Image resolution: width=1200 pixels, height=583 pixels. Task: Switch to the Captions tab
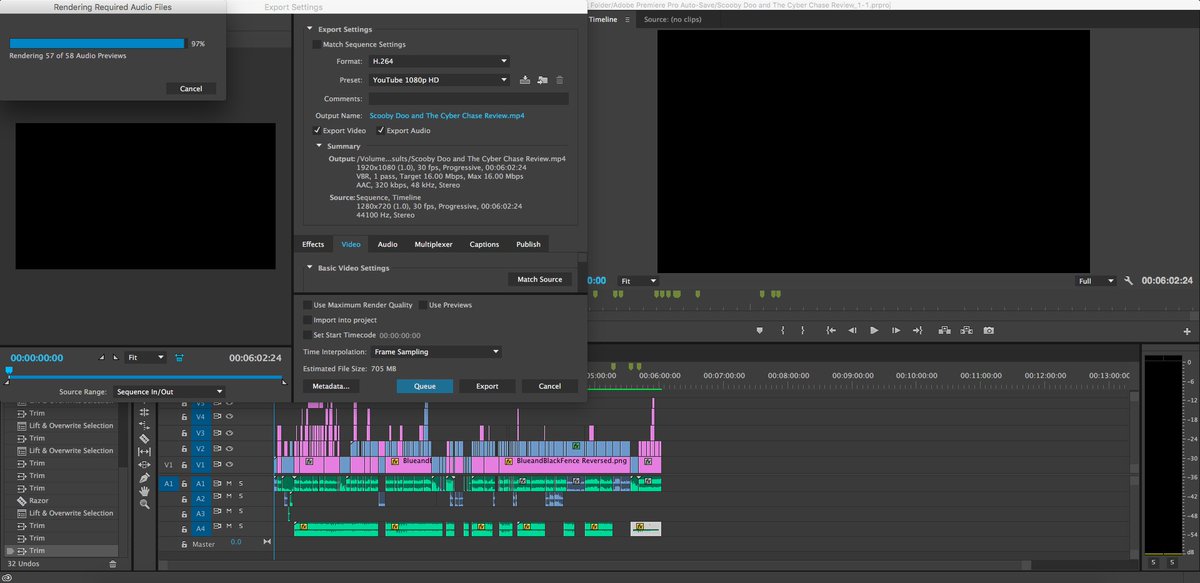[x=484, y=244]
